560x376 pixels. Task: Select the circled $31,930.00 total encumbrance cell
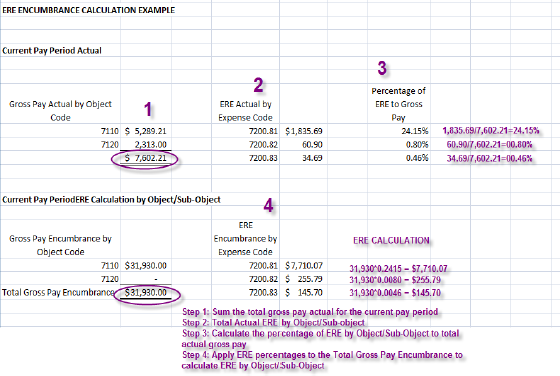146,293
